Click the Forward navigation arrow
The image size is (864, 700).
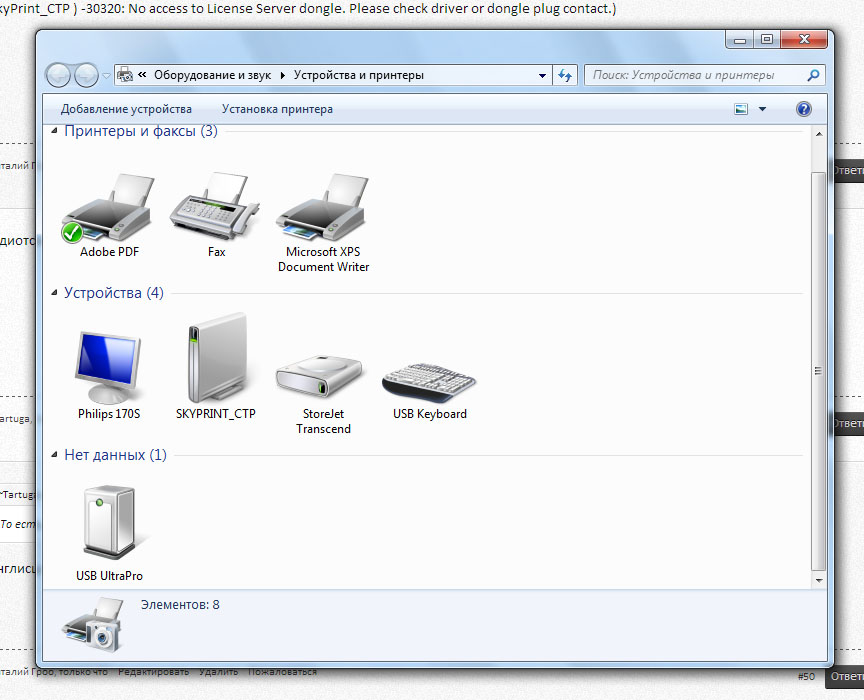click(86, 76)
